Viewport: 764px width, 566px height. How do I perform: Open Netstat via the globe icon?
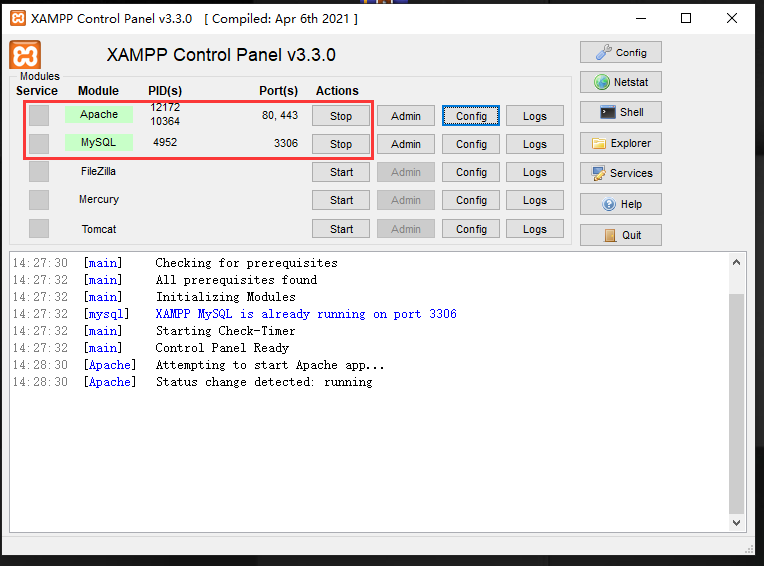(x=620, y=82)
